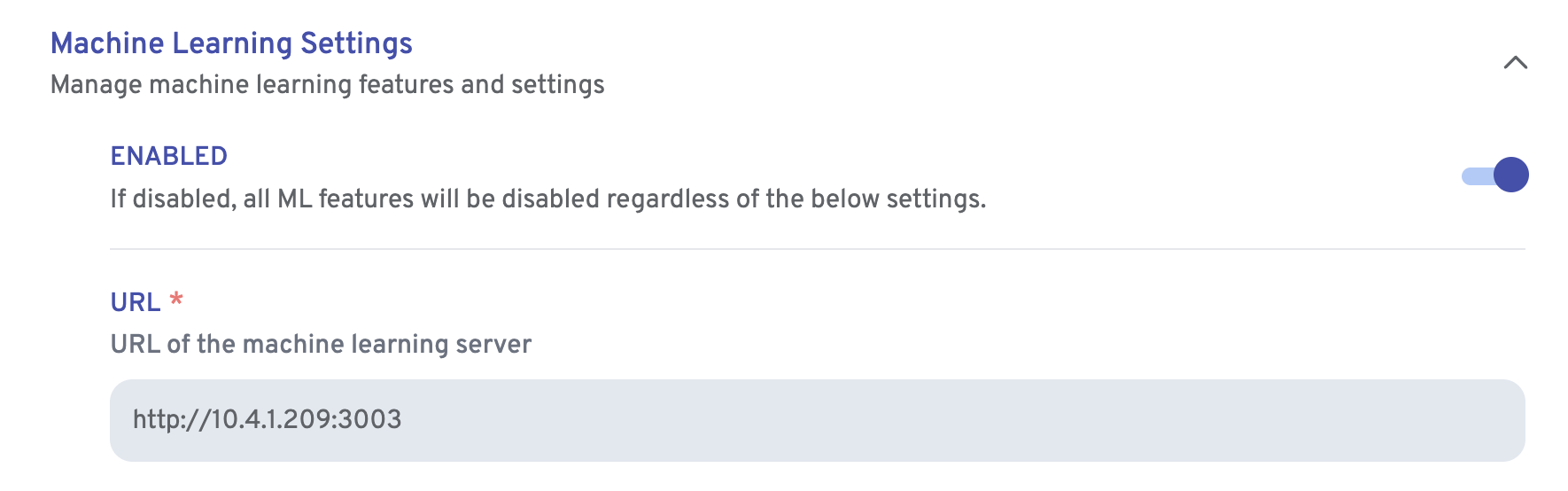
Task: Click "Manage machine learning features and settings" subtitle
Action: click(327, 85)
